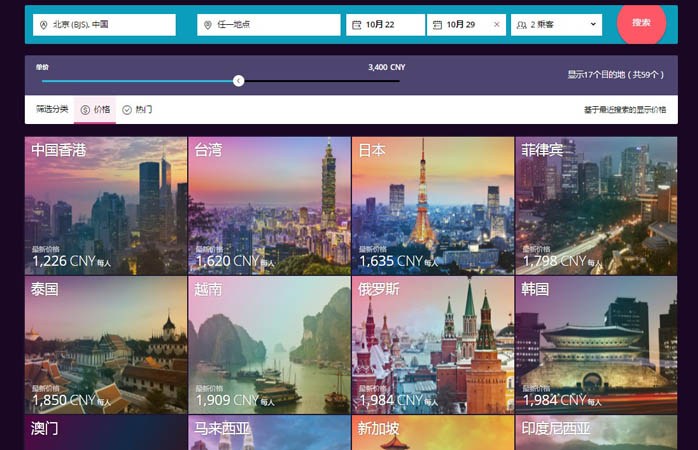Click the 1,635 CNY price text

tap(391, 261)
